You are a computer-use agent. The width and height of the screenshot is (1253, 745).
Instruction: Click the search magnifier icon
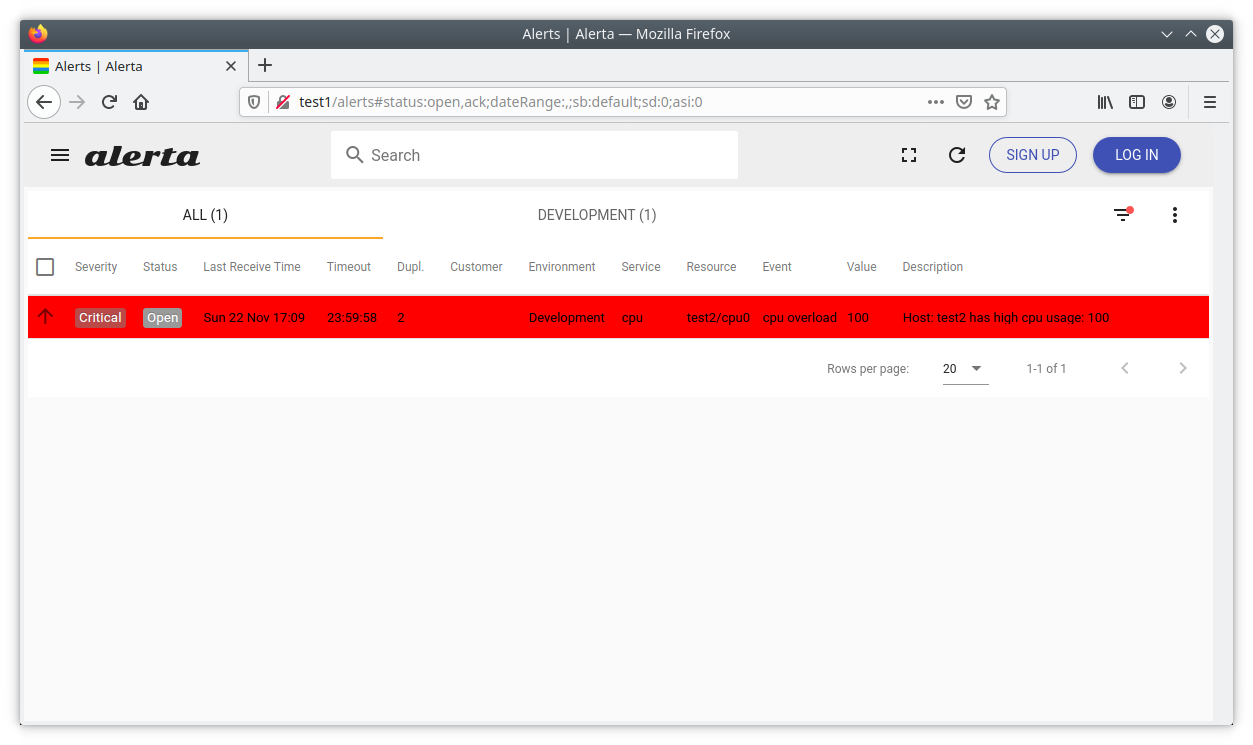point(355,155)
